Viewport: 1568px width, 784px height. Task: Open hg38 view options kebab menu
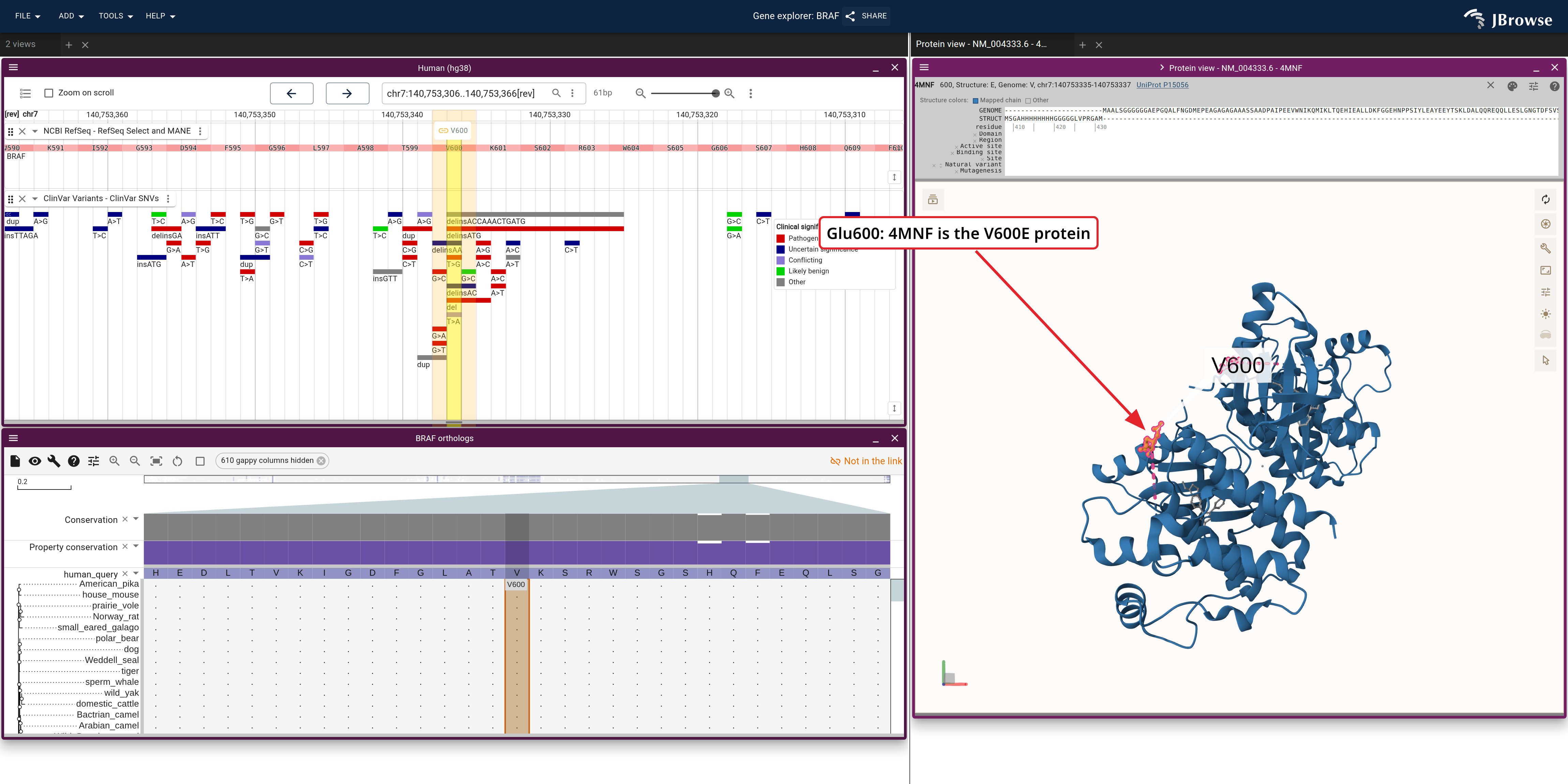pos(751,93)
